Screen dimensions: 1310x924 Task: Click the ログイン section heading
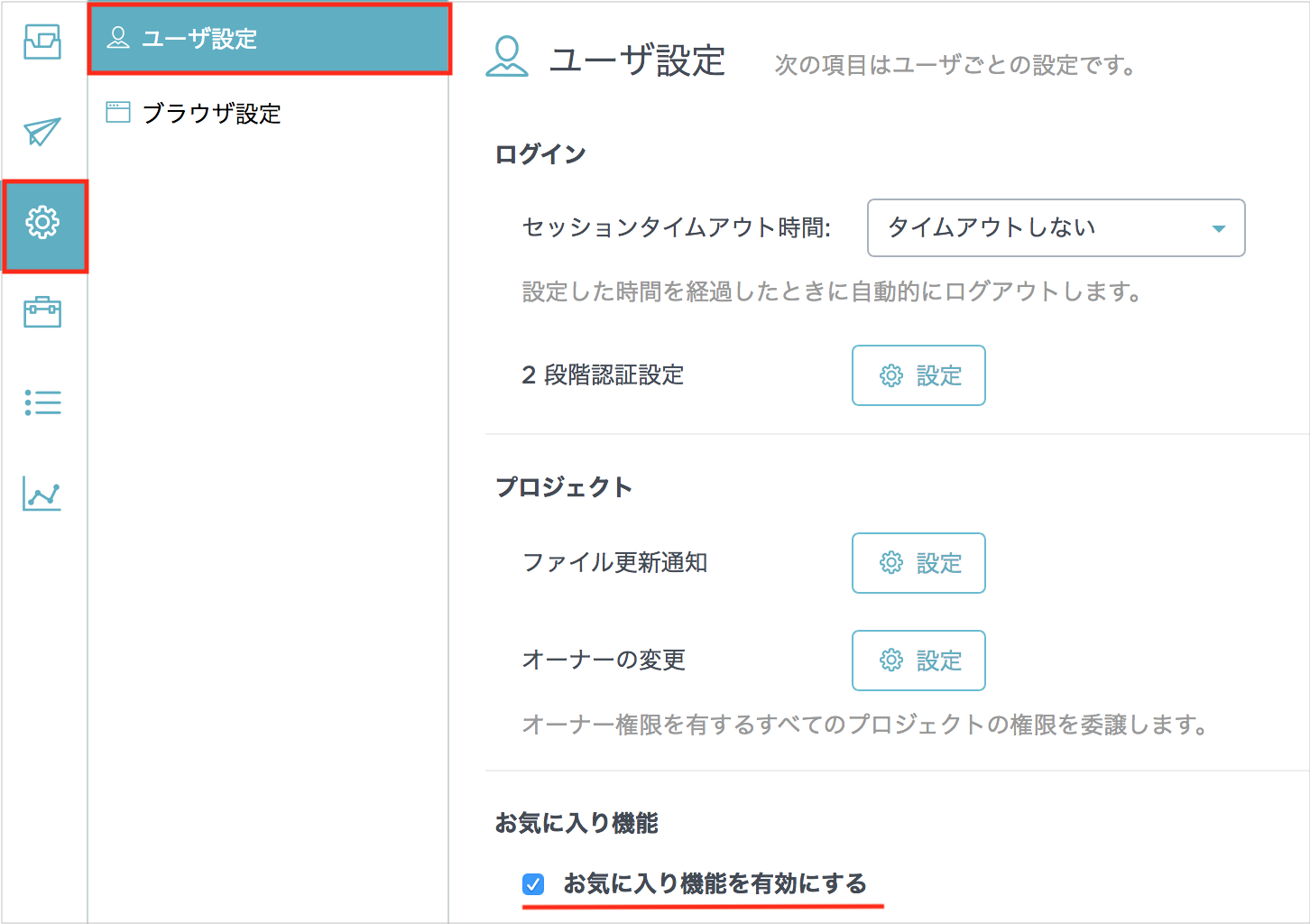click(540, 154)
